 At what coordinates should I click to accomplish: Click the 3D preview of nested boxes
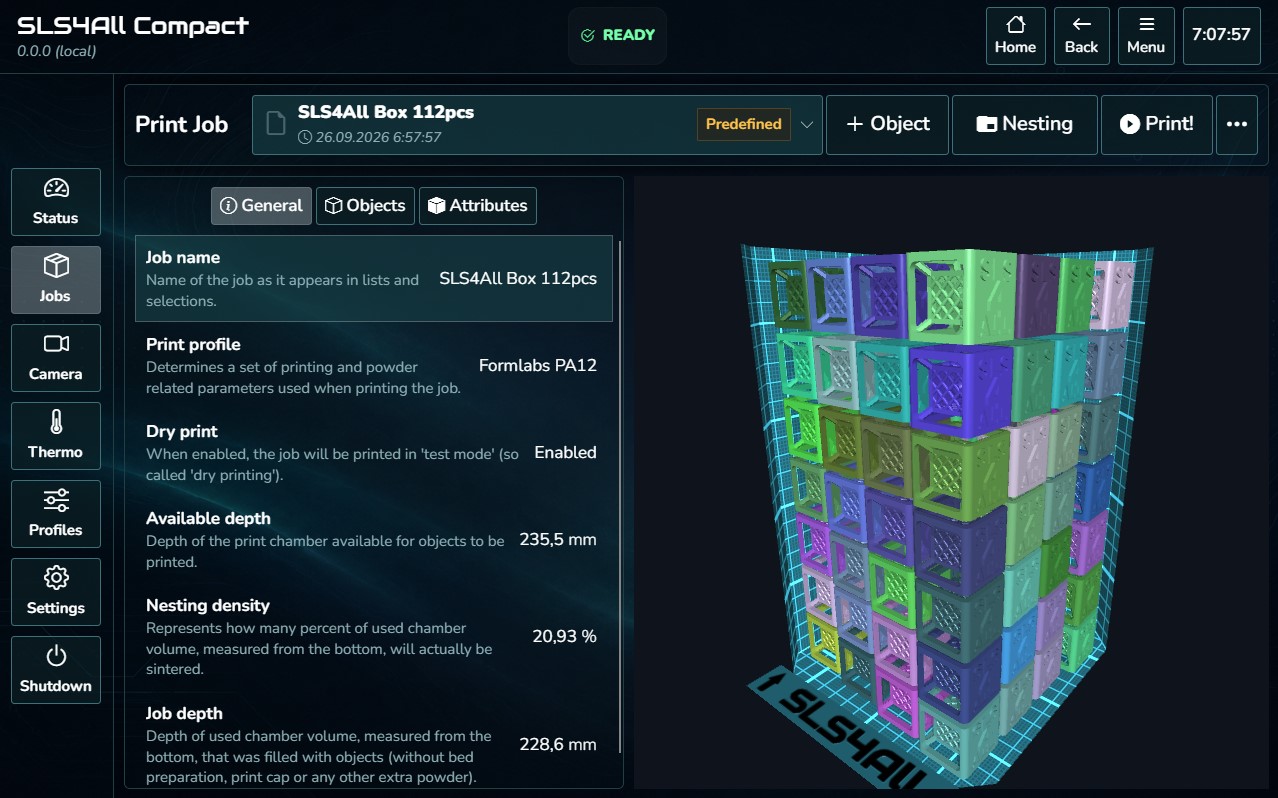coord(950,480)
